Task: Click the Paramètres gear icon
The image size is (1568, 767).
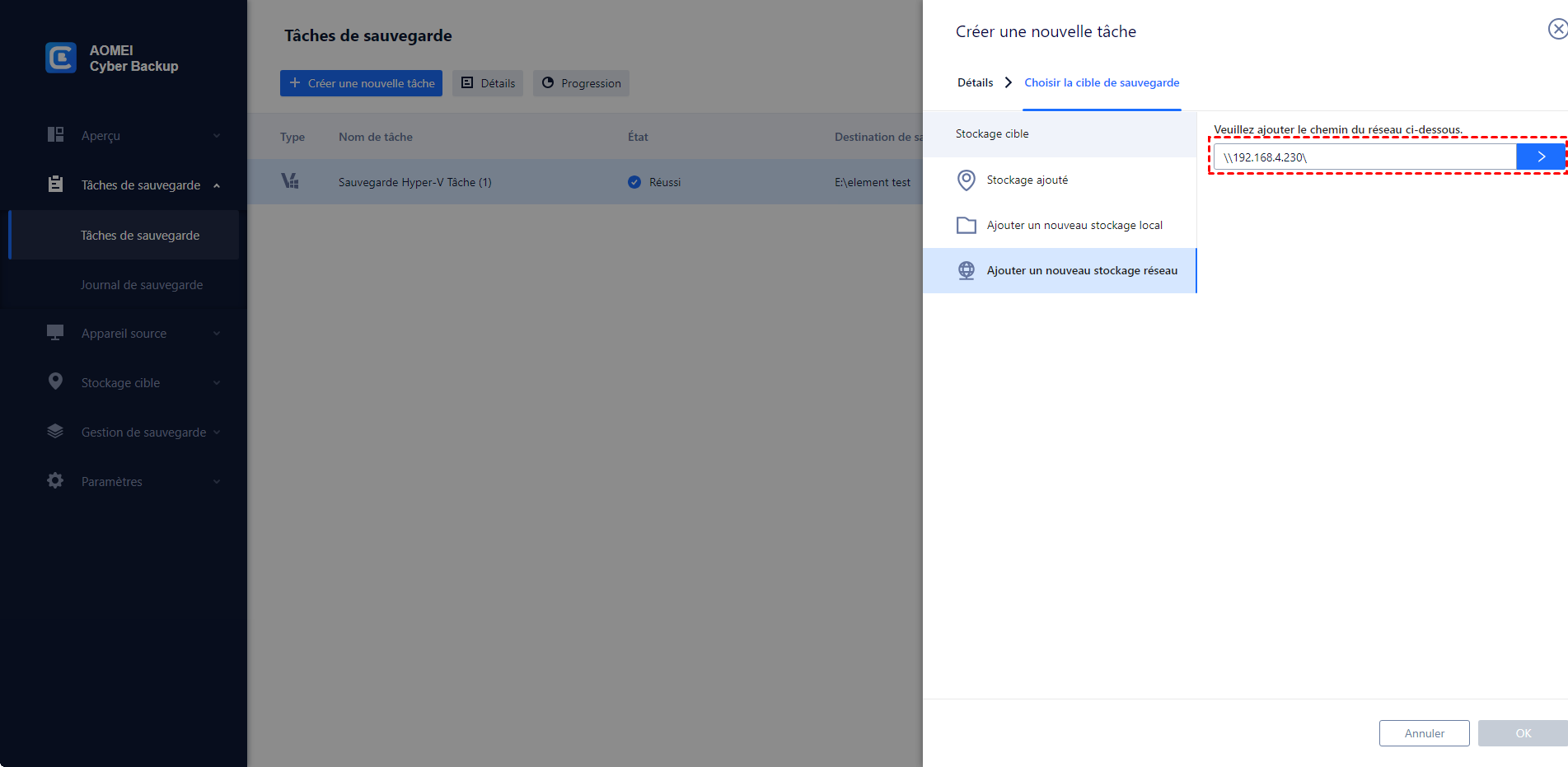Action: click(x=55, y=481)
